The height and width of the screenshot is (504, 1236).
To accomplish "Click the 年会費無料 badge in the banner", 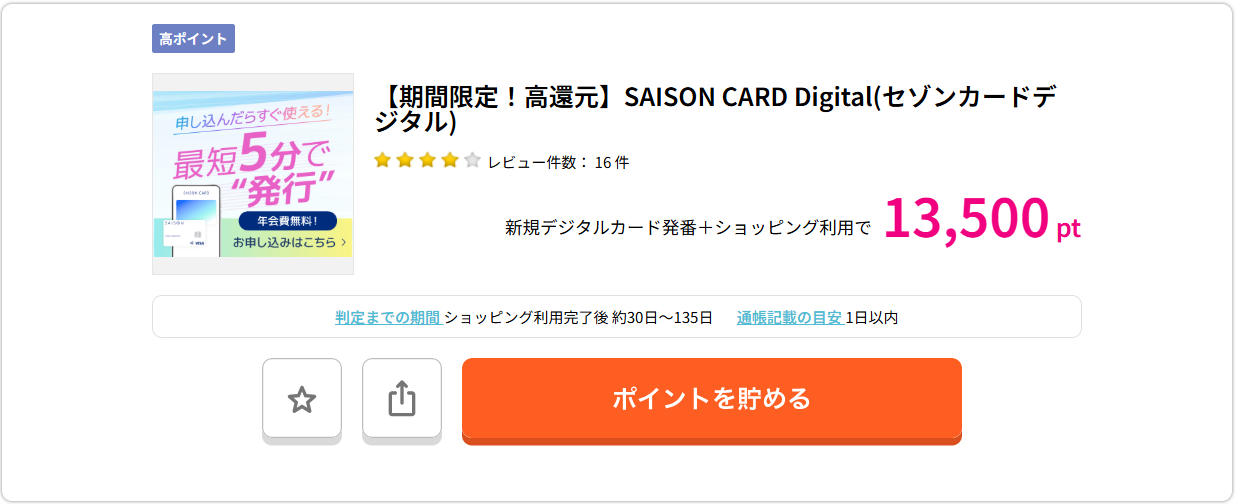I will pos(288,221).
